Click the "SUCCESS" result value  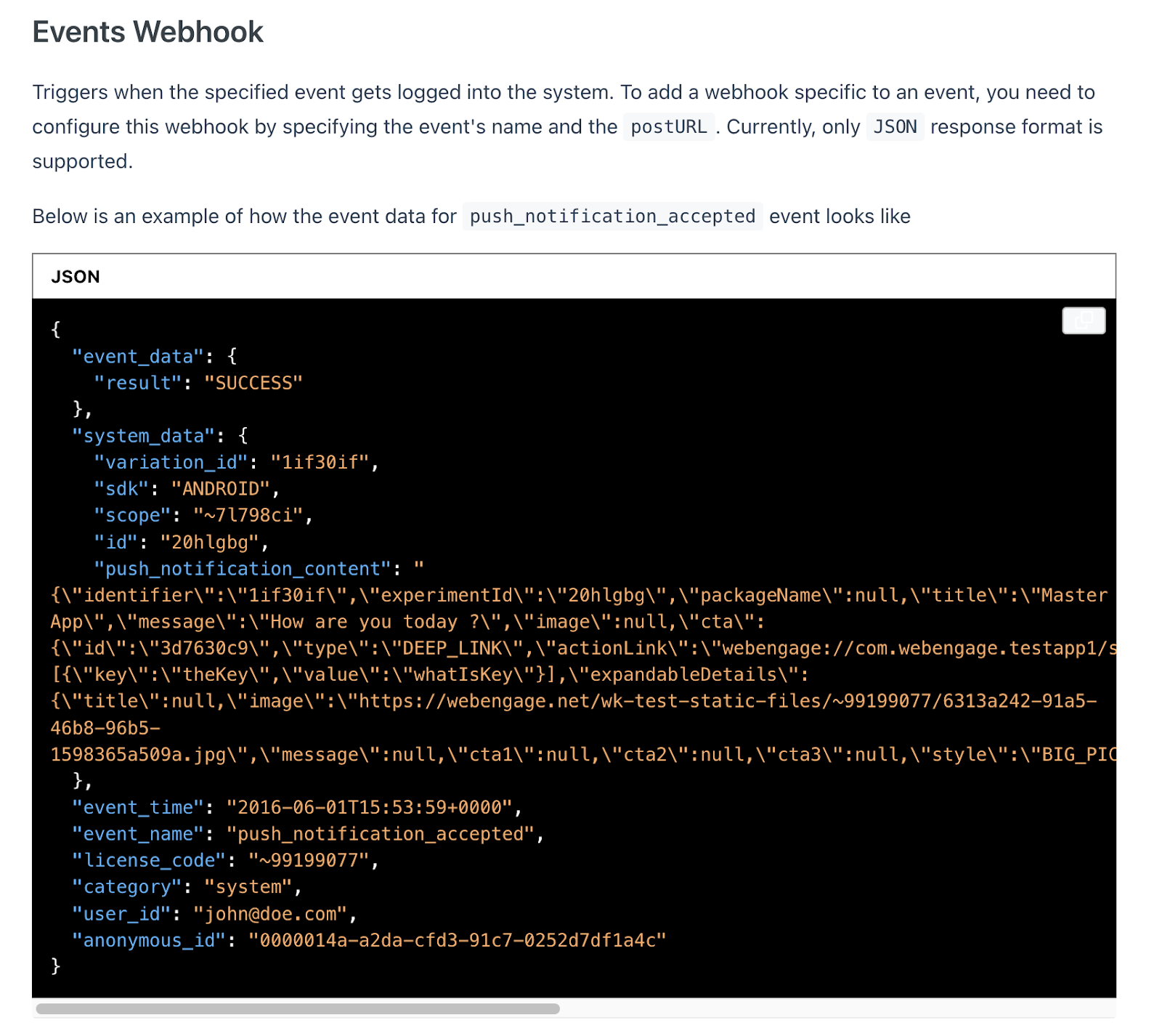(x=253, y=383)
